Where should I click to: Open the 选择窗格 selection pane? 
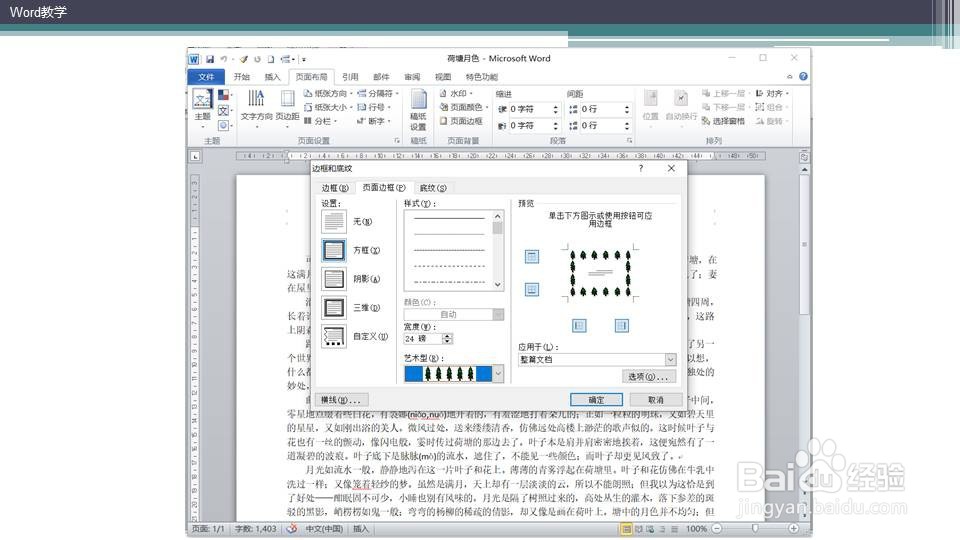723,121
